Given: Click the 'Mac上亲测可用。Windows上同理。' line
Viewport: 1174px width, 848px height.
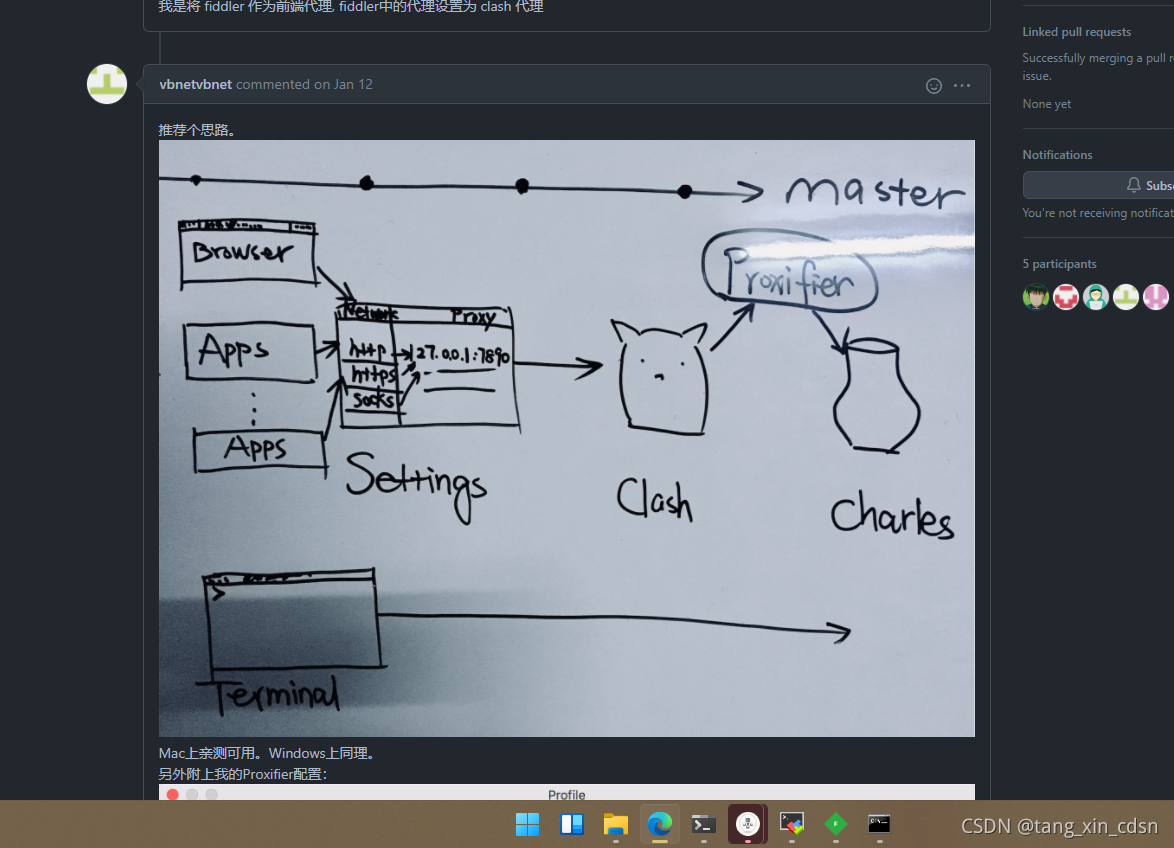Looking at the screenshot, I should [269, 753].
